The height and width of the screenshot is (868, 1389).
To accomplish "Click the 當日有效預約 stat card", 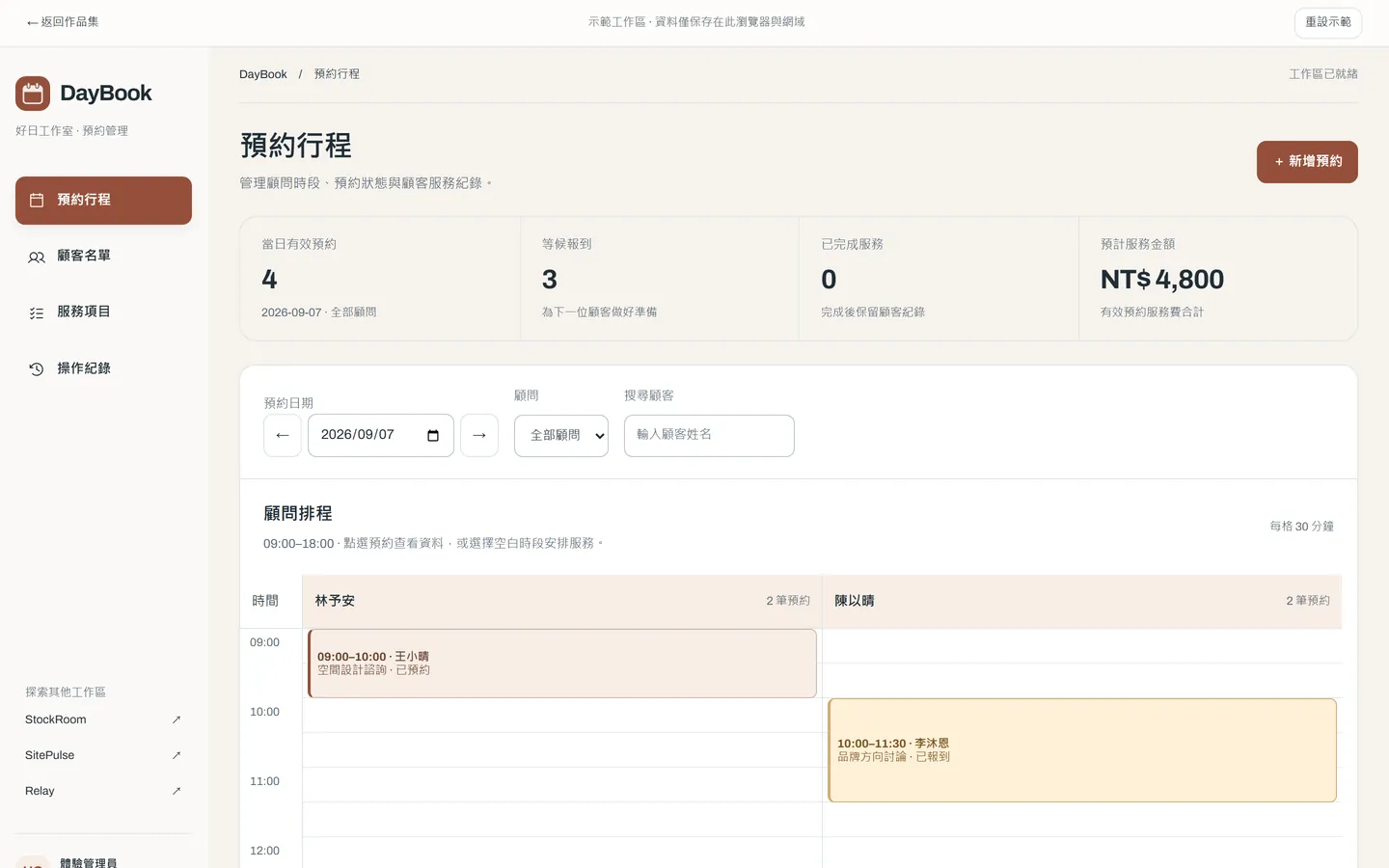I will (x=380, y=279).
